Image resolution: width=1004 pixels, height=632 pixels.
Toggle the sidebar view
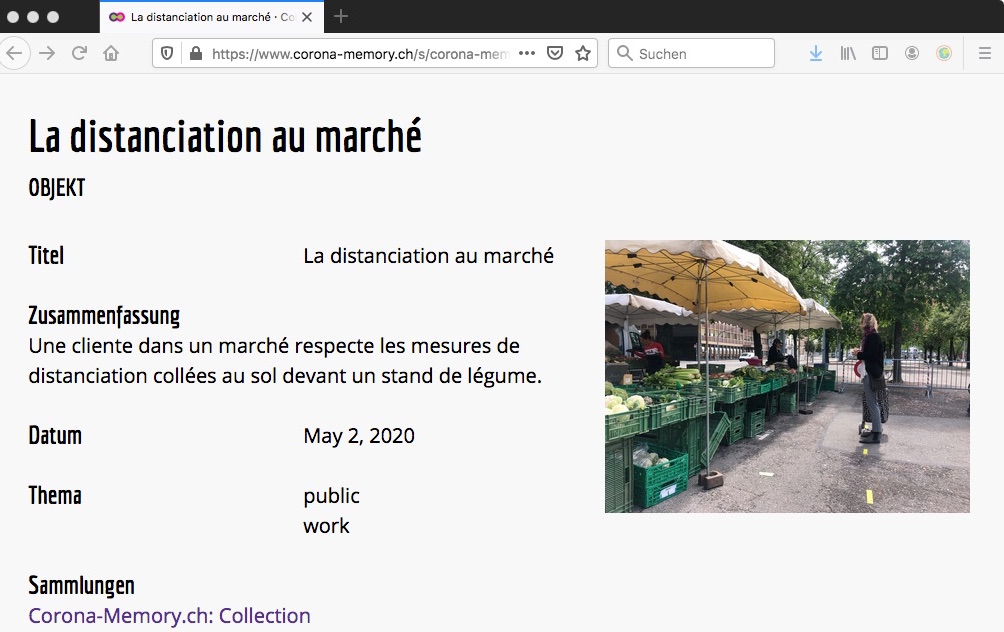pos(880,54)
